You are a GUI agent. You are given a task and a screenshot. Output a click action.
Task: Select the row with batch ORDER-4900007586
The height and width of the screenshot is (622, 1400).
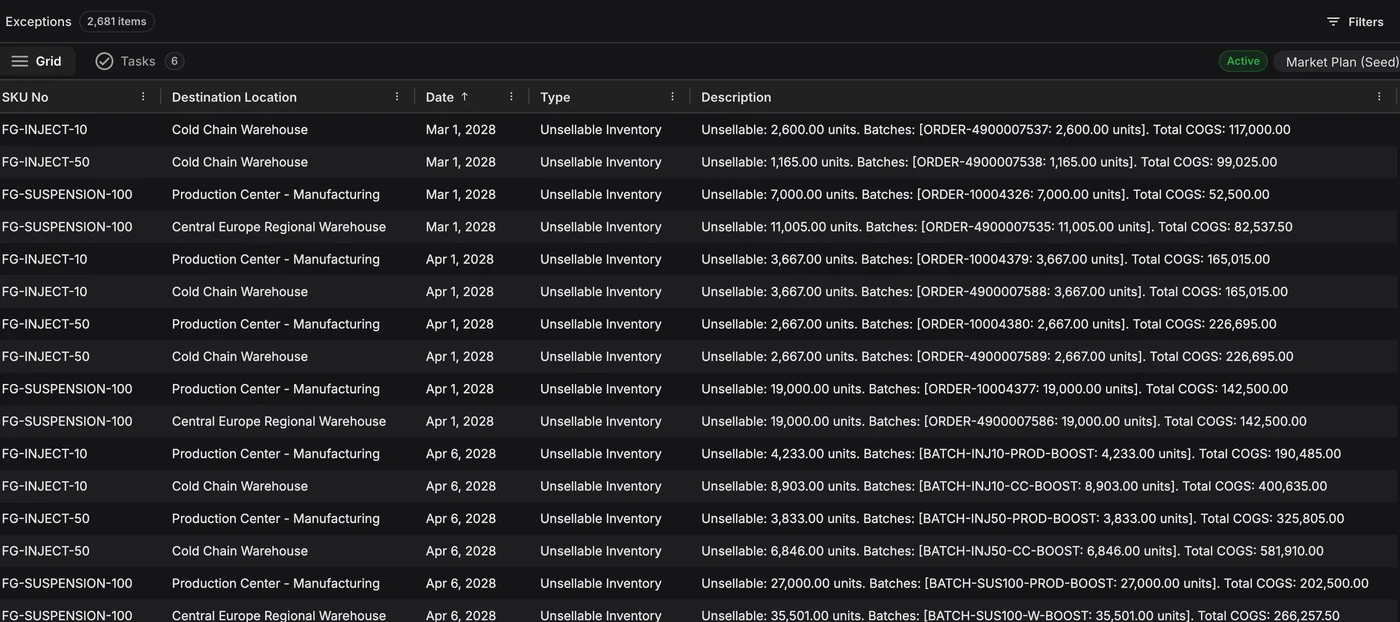tap(700, 421)
